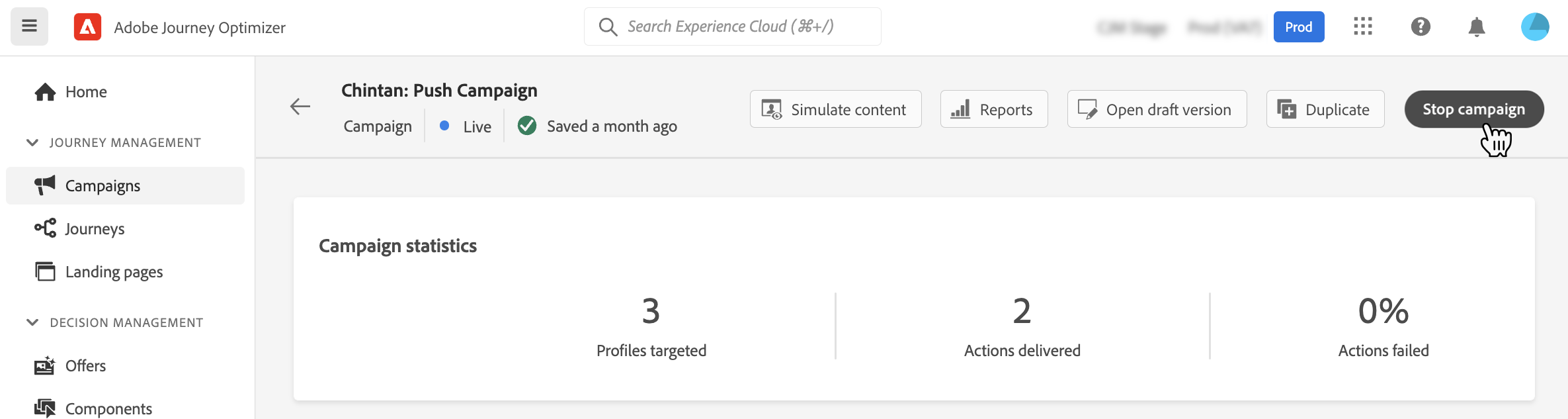Click the hamburger menu icon
Viewport: 1568px width, 419px height.
click(x=29, y=26)
